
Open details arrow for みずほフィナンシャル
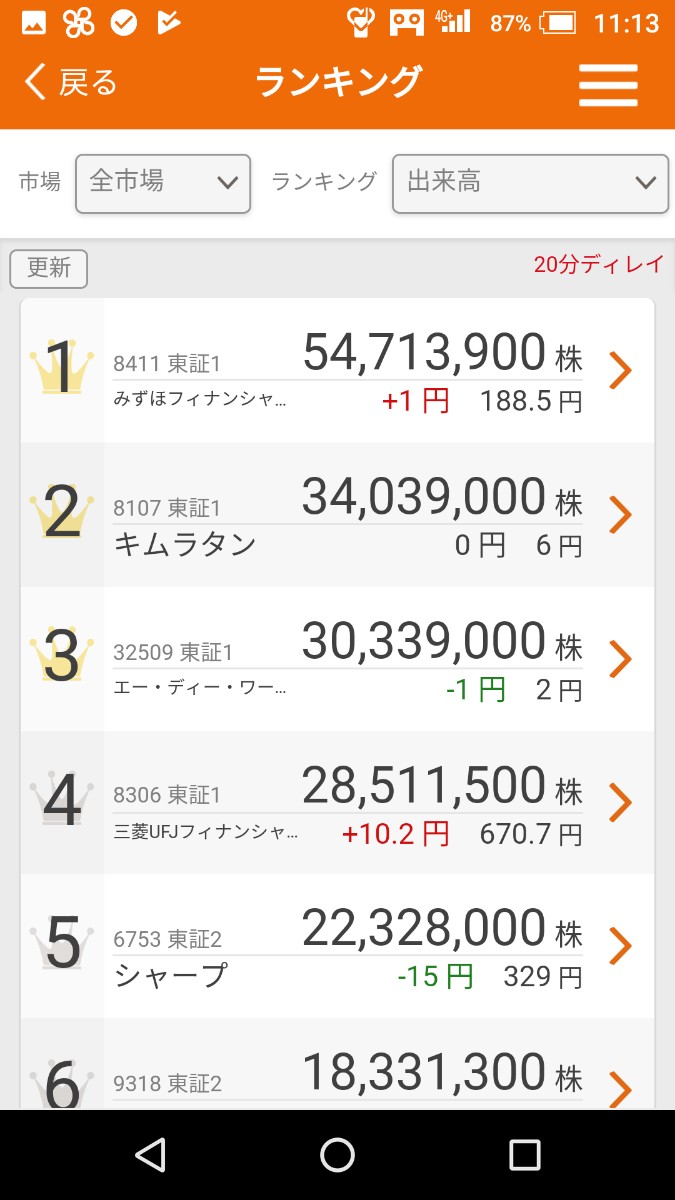(621, 371)
